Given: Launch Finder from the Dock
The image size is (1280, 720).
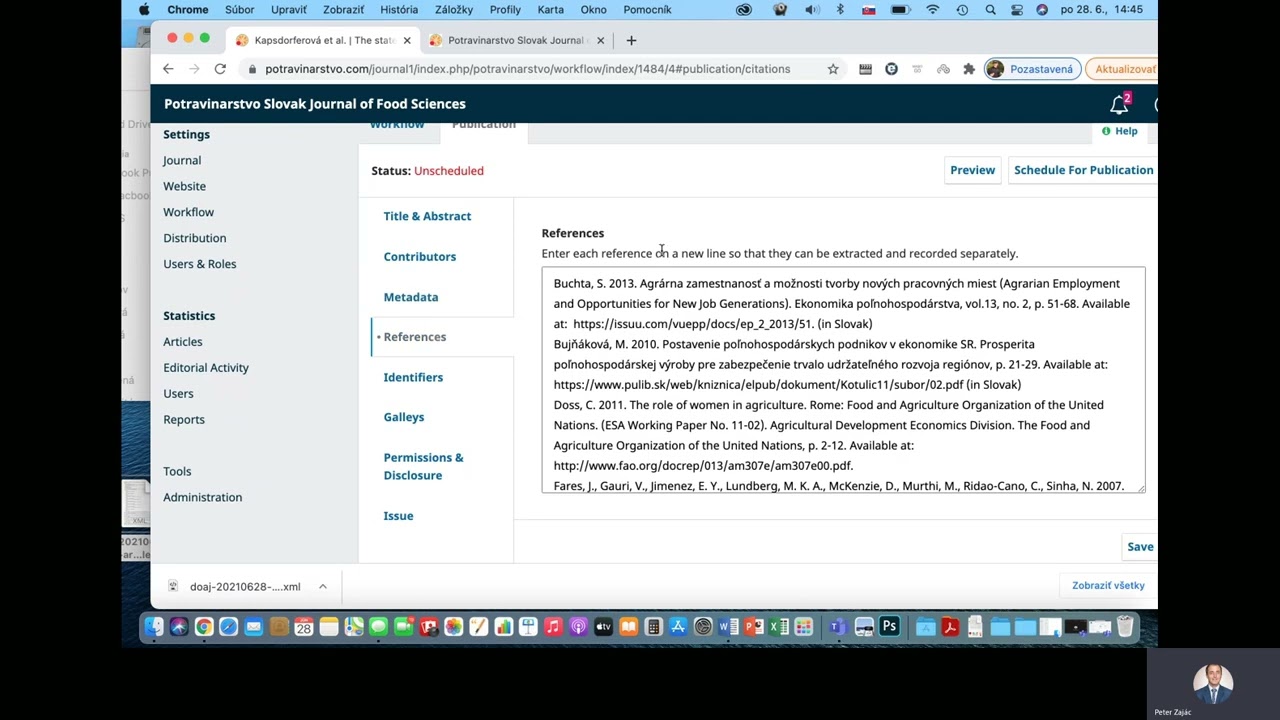Looking at the screenshot, I should (154, 627).
